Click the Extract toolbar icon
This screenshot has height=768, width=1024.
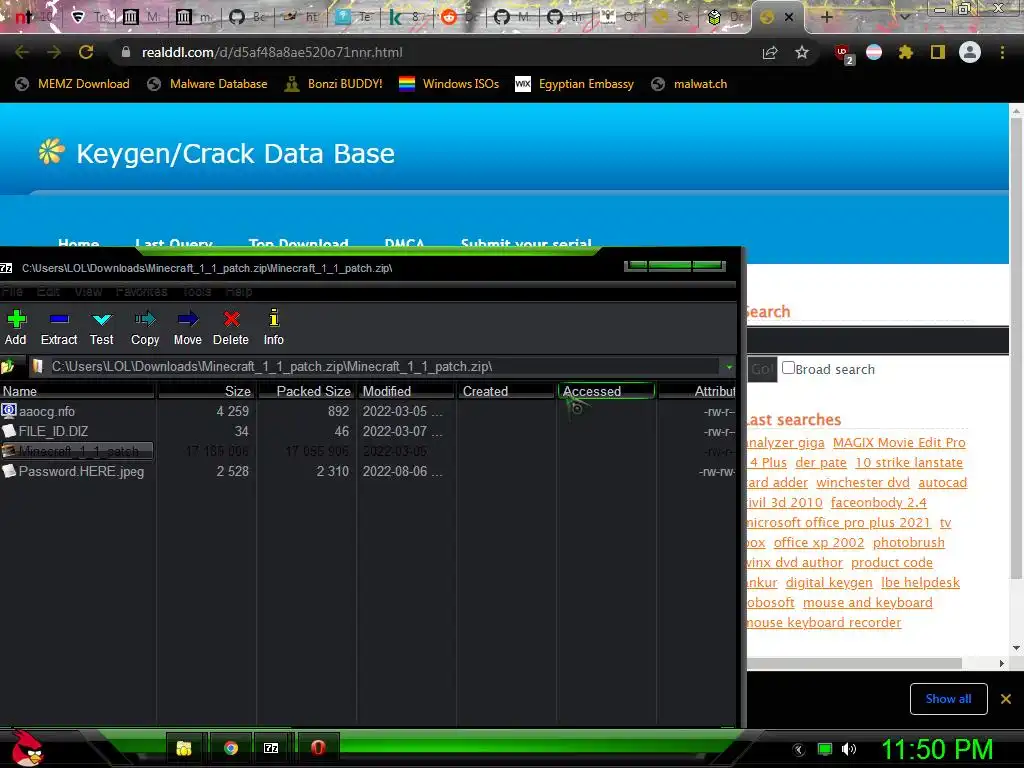click(x=59, y=328)
